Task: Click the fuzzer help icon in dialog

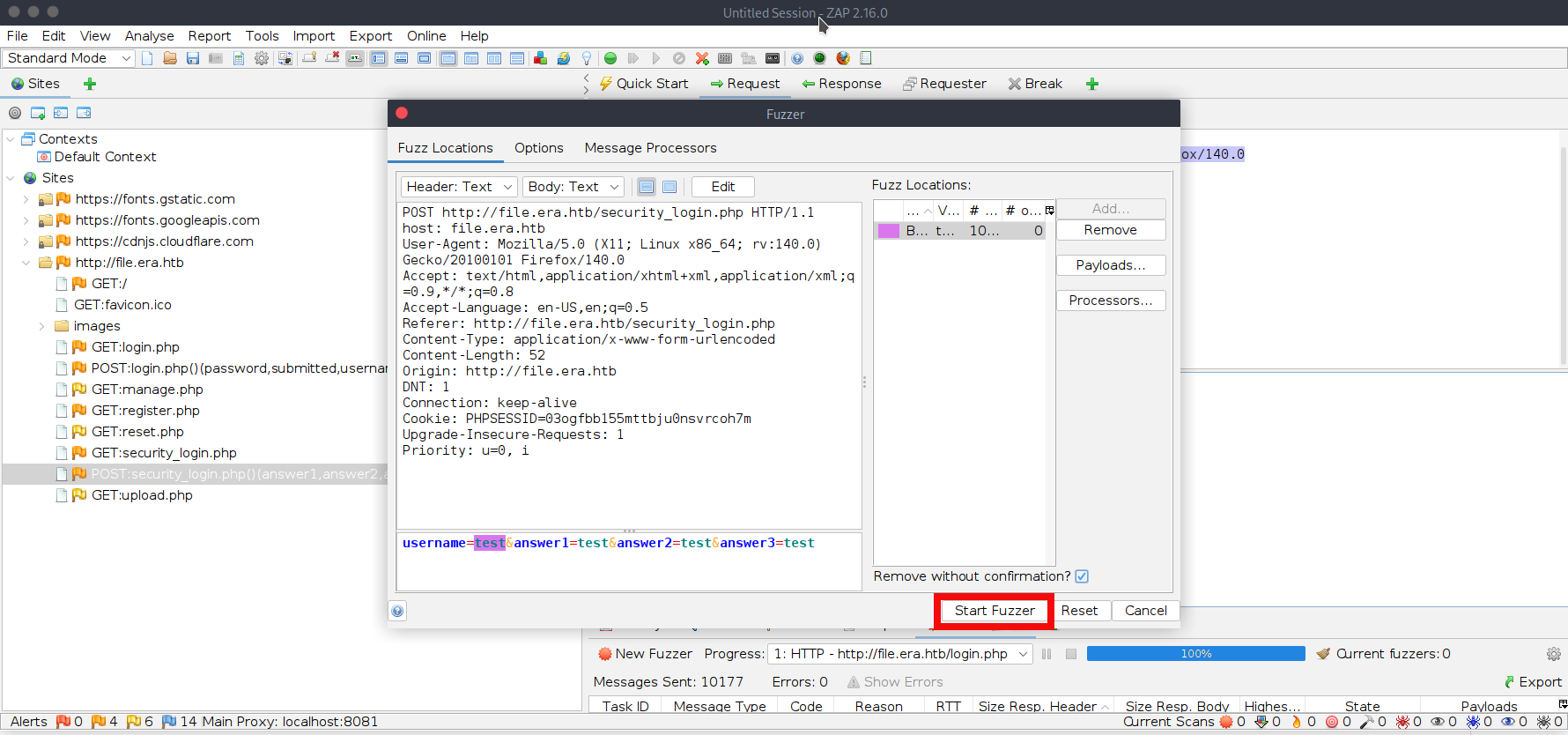Action: click(x=398, y=611)
